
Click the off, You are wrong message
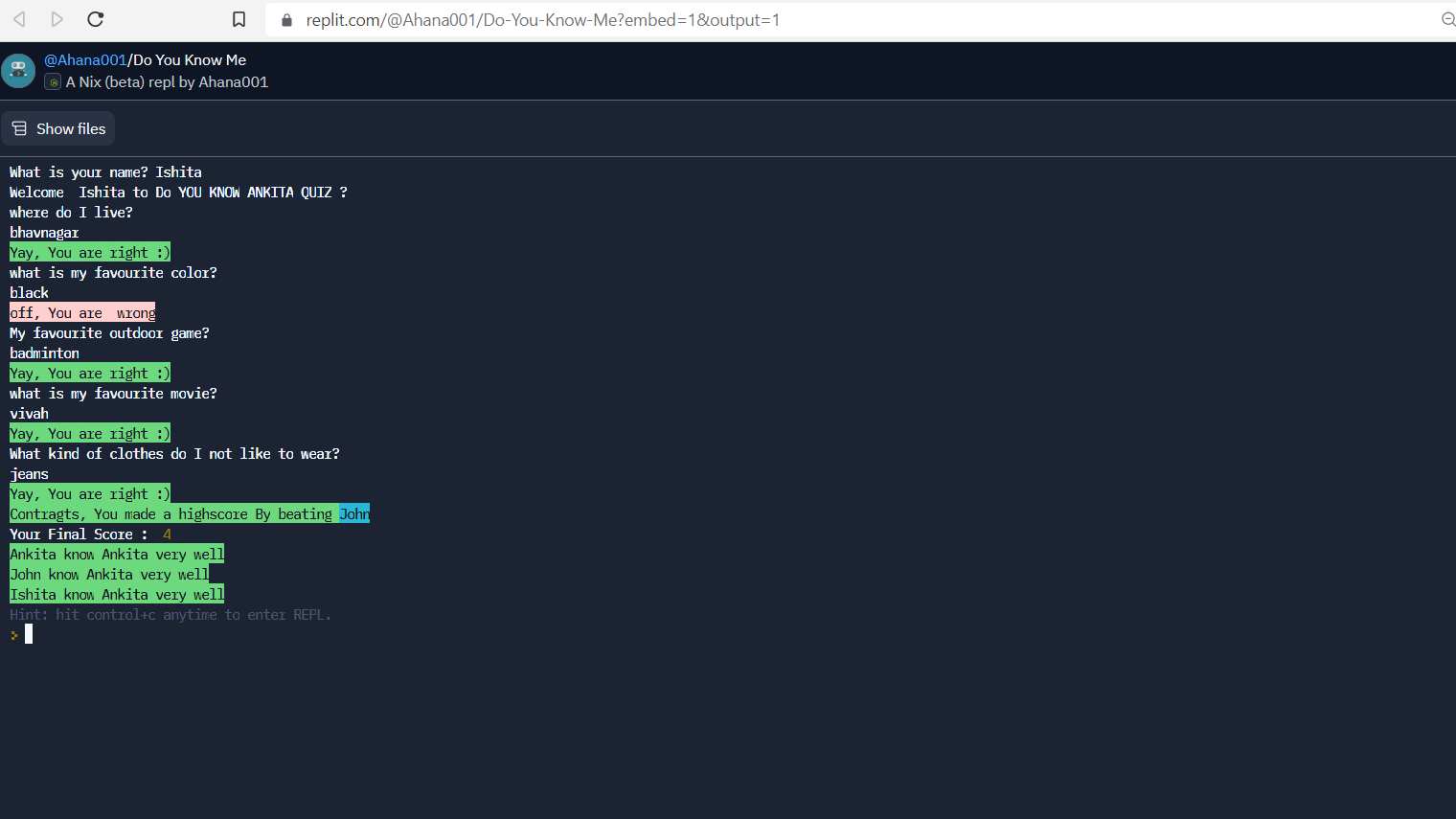point(82,312)
